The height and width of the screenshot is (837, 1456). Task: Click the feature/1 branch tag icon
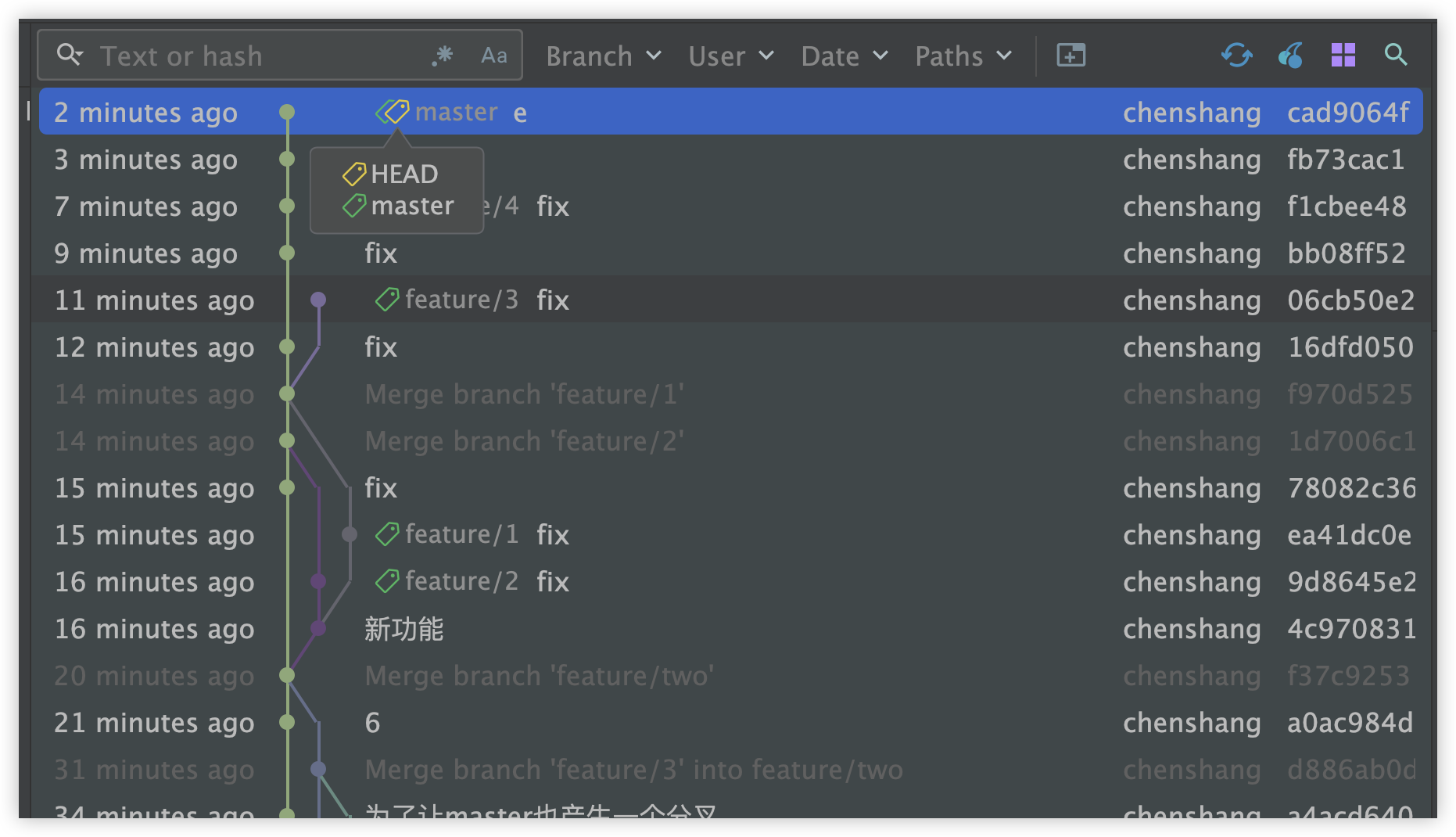(387, 534)
